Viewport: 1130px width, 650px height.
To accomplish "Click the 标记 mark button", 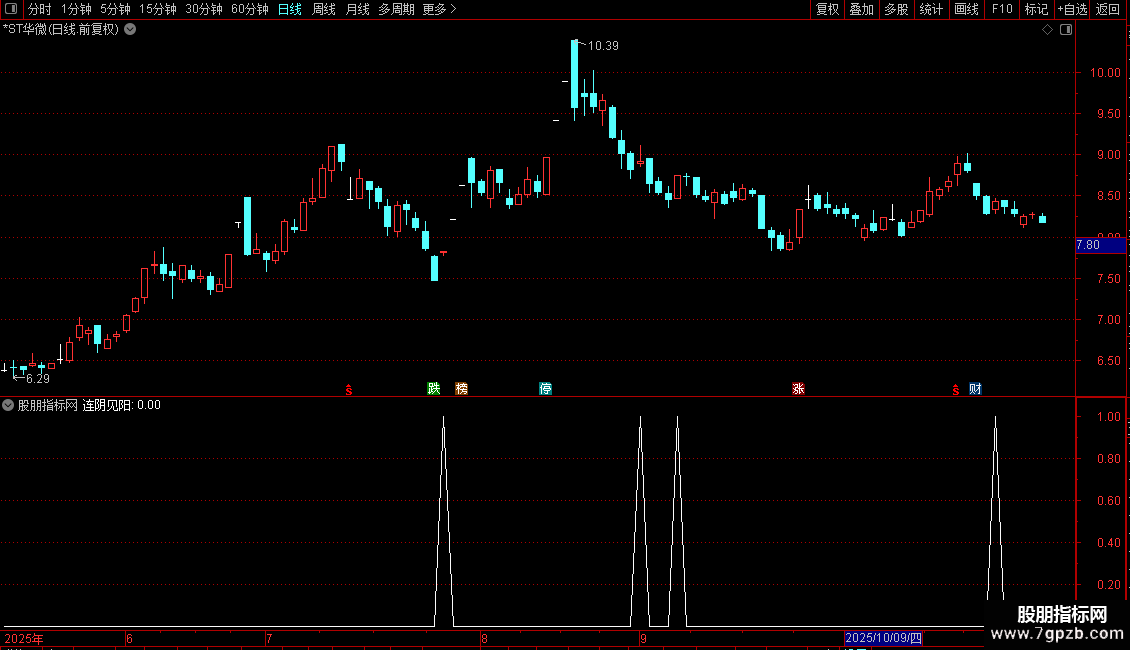I will click(x=1036, y=9).
